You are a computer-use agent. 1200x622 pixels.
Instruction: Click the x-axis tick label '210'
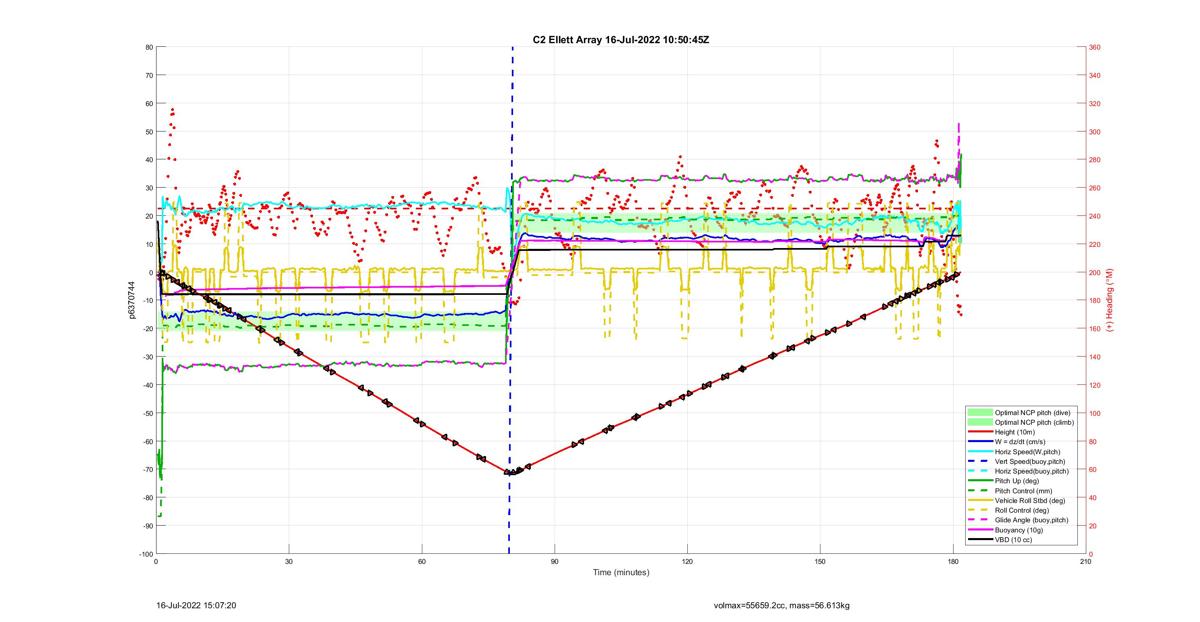pos(1086,562)
